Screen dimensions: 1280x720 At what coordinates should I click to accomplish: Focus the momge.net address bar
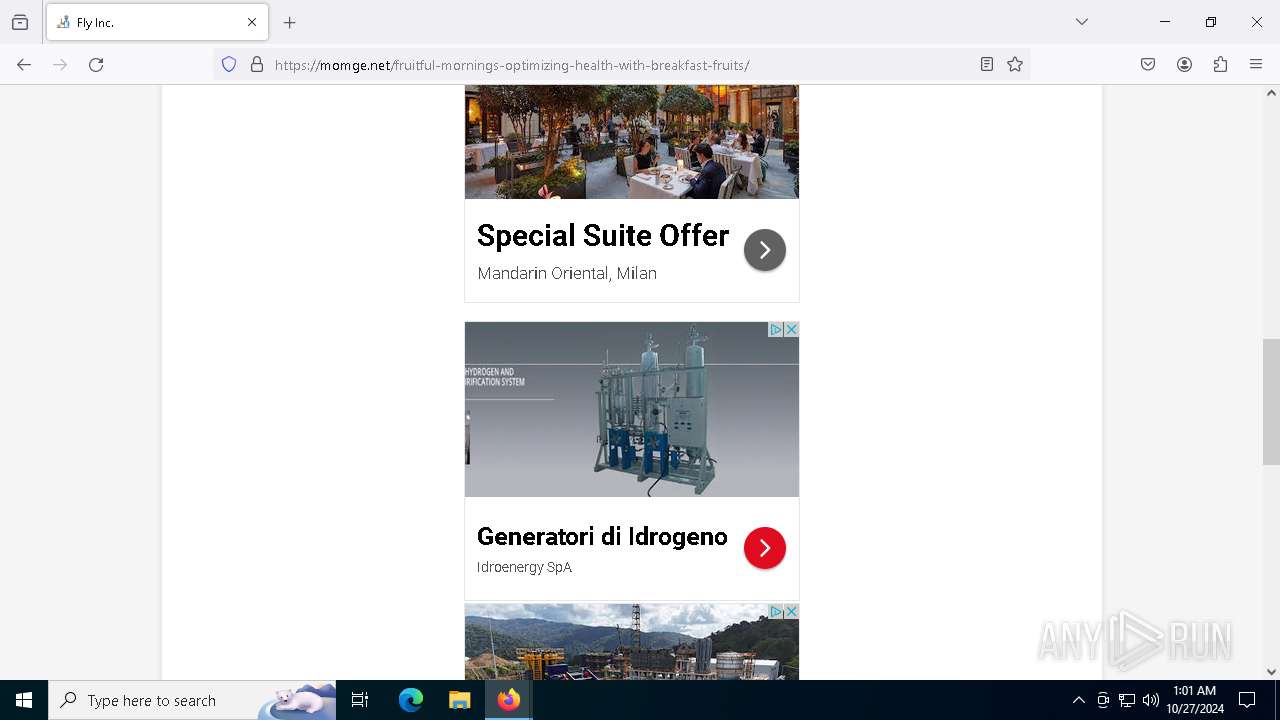click(x=620, y=65)
